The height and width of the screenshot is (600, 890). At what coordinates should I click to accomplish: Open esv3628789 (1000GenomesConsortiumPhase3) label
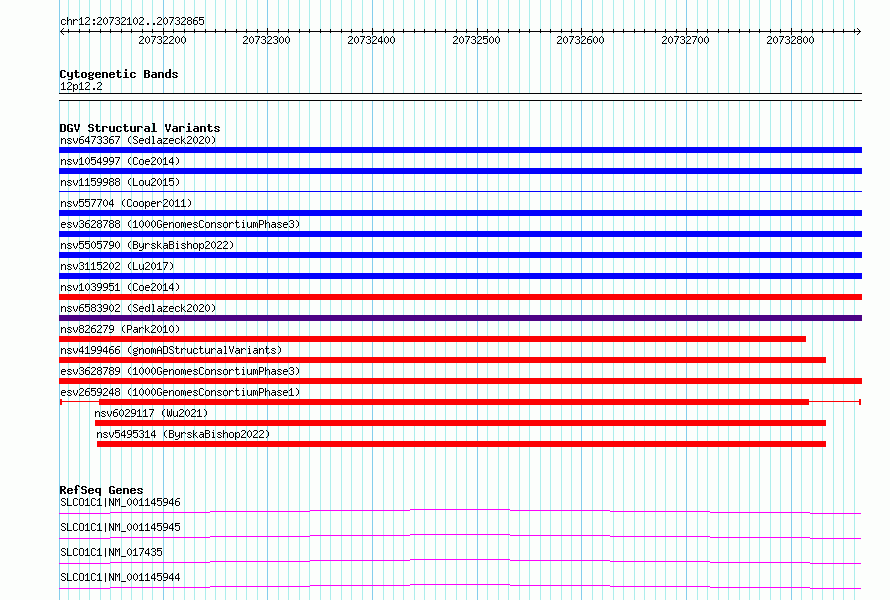(x=180, y=371)
